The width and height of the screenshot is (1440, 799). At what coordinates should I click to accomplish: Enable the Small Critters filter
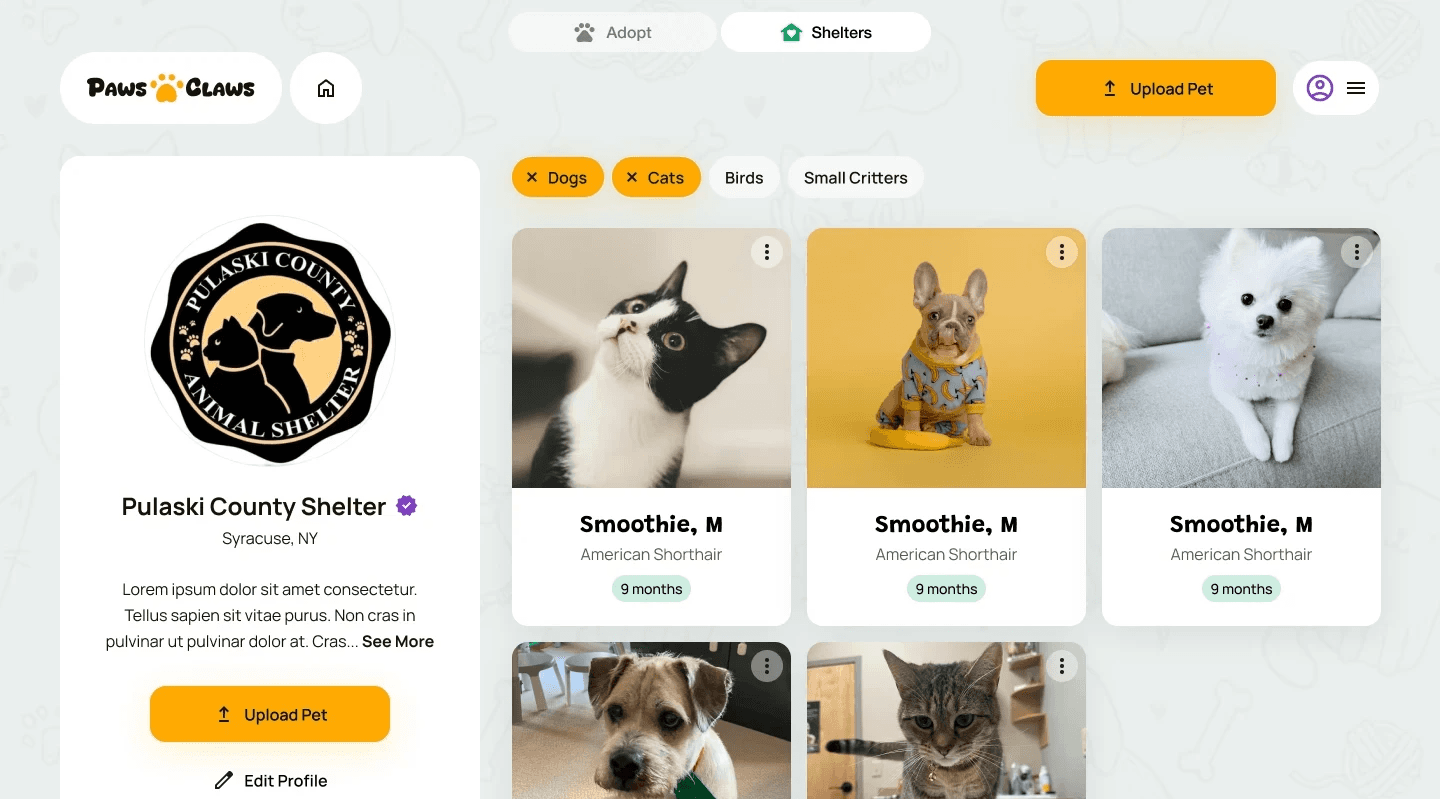click(x=856, y=178)
